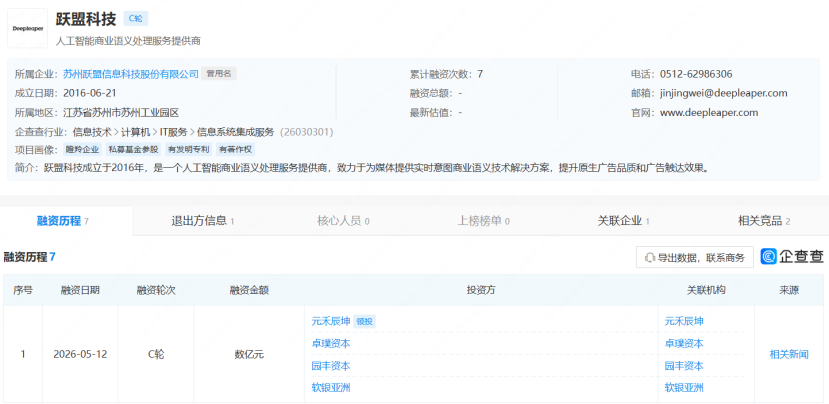Click the 领投 tag next to 元禾辰坤

(x=364, y=321)
